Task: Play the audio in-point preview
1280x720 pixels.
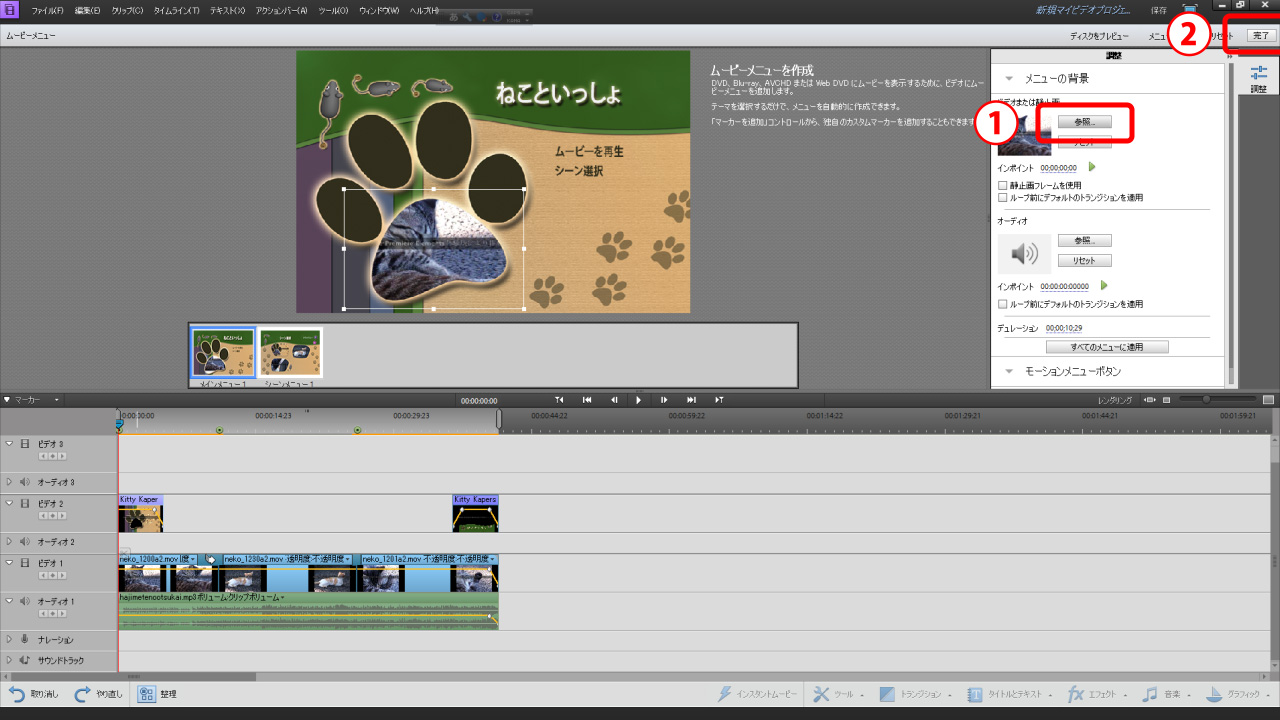Action: coord(1104,286)
